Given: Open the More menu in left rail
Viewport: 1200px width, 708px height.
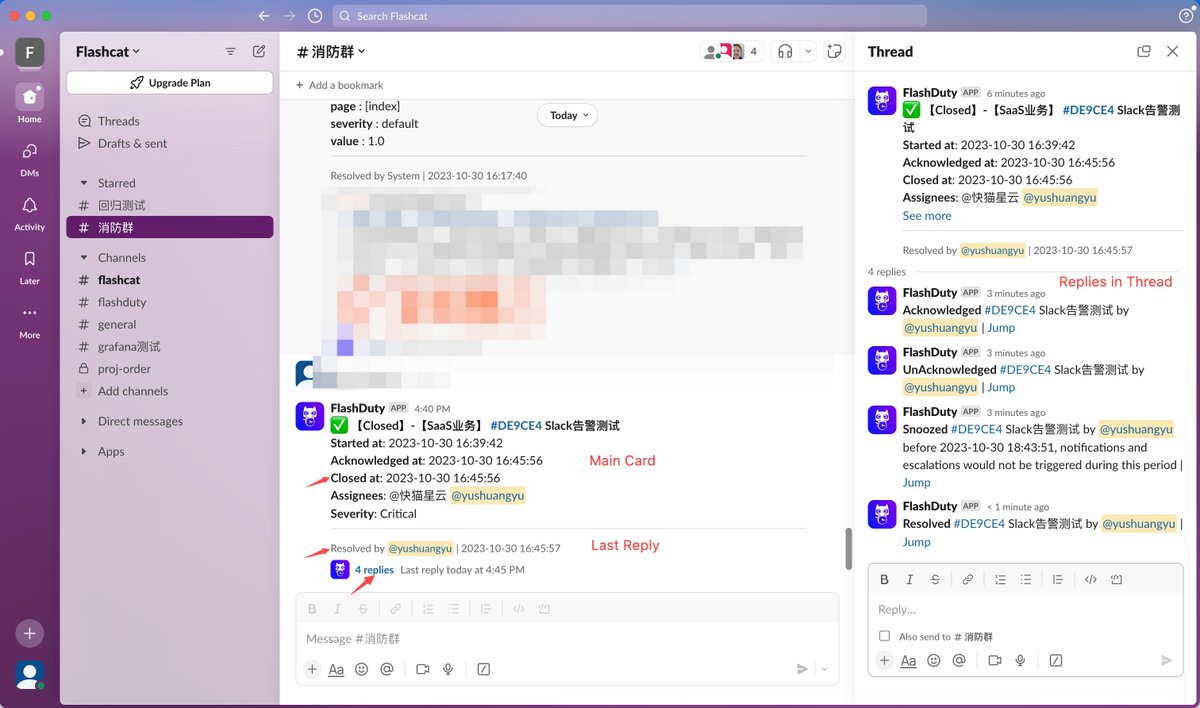Looking at the screenshot, I should point(29,313).
